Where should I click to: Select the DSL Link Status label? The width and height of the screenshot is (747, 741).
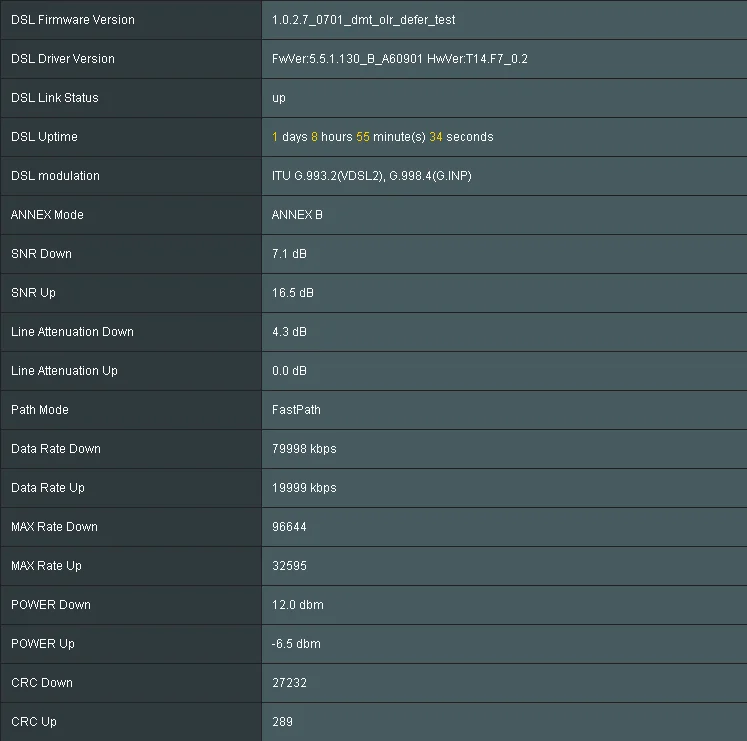(55, 98)
